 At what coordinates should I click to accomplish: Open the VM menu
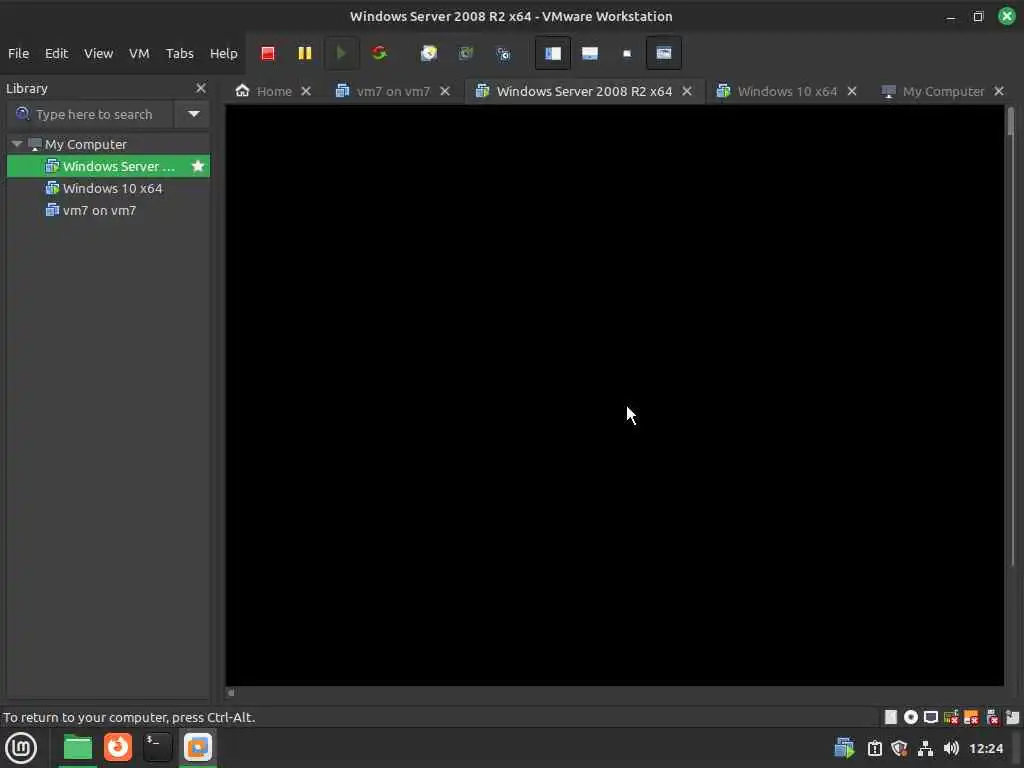pos(139,54)
